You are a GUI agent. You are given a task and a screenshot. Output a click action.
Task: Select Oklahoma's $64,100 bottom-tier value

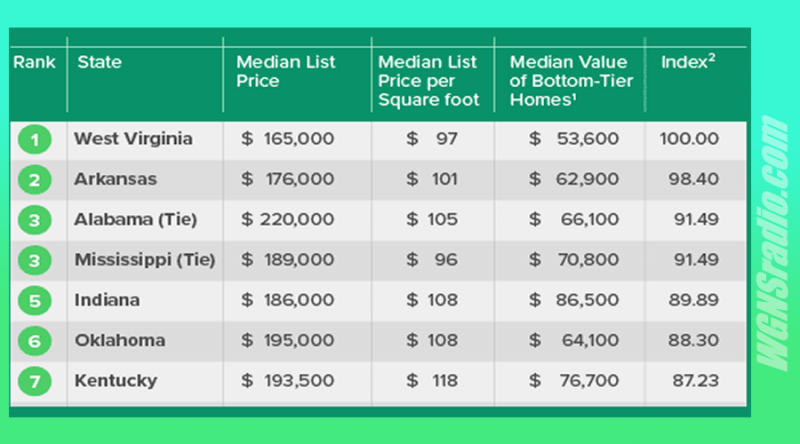574,340
